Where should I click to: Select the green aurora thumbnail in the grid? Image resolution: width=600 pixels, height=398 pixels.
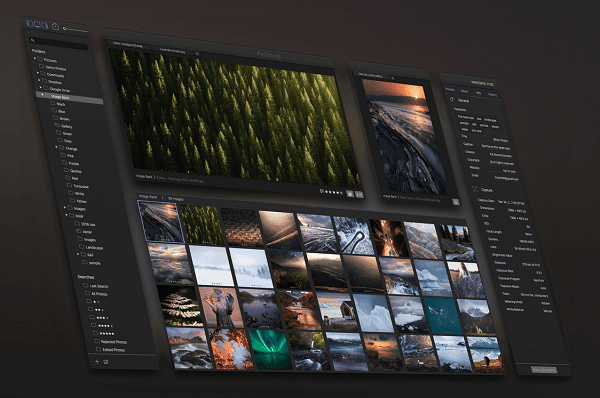click(x=270, y=350)
